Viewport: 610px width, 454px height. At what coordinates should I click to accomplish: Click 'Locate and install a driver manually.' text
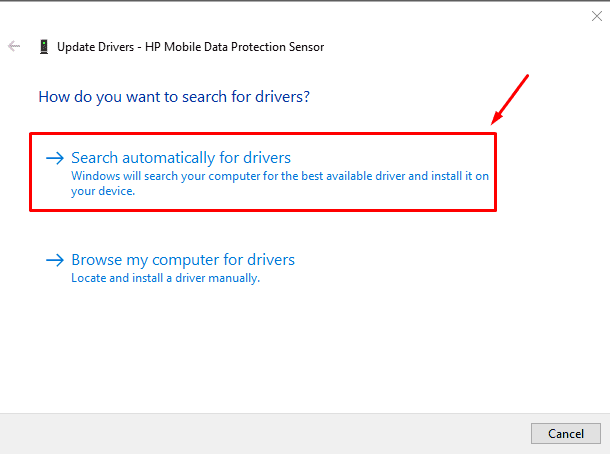tap(165, 278)
